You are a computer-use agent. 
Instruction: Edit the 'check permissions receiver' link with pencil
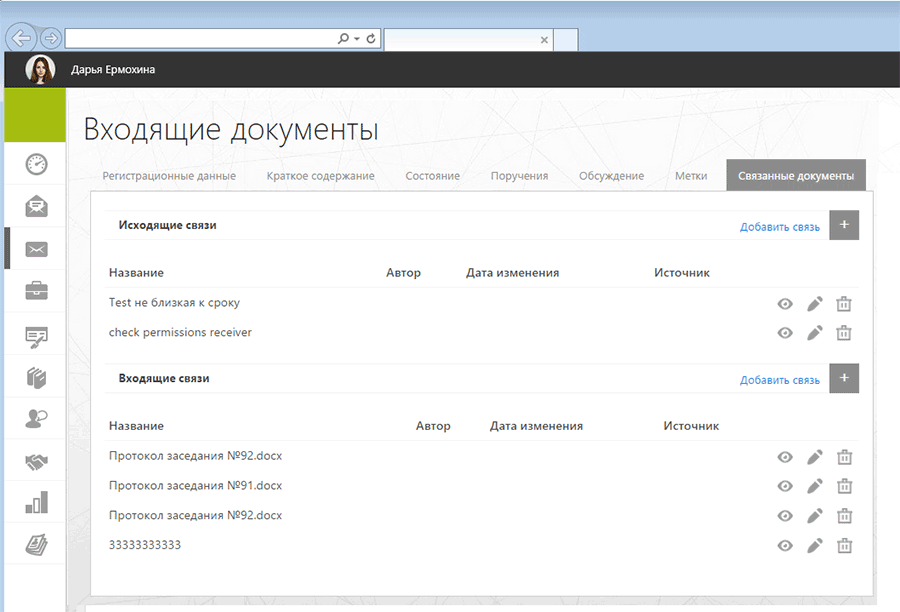point(815,333)
